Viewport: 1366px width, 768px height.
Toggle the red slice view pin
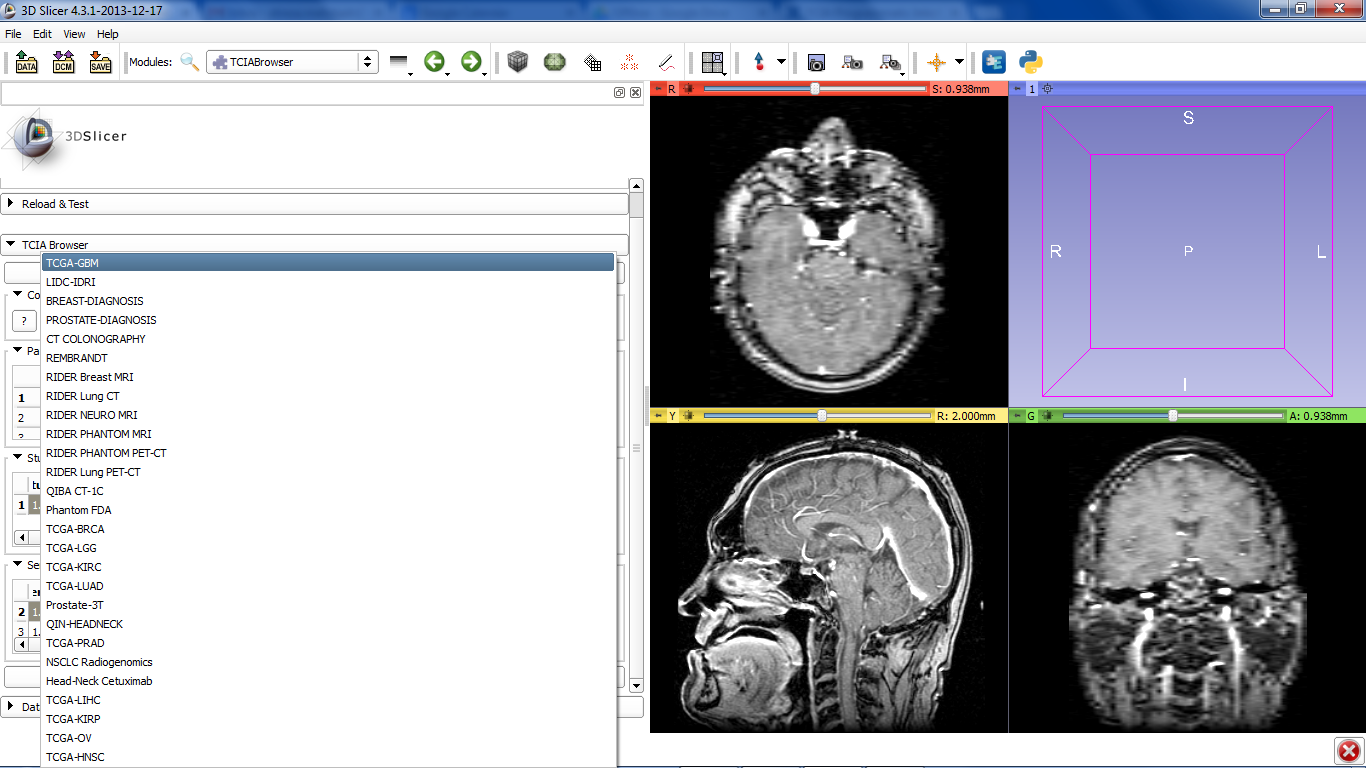(657, 89)
